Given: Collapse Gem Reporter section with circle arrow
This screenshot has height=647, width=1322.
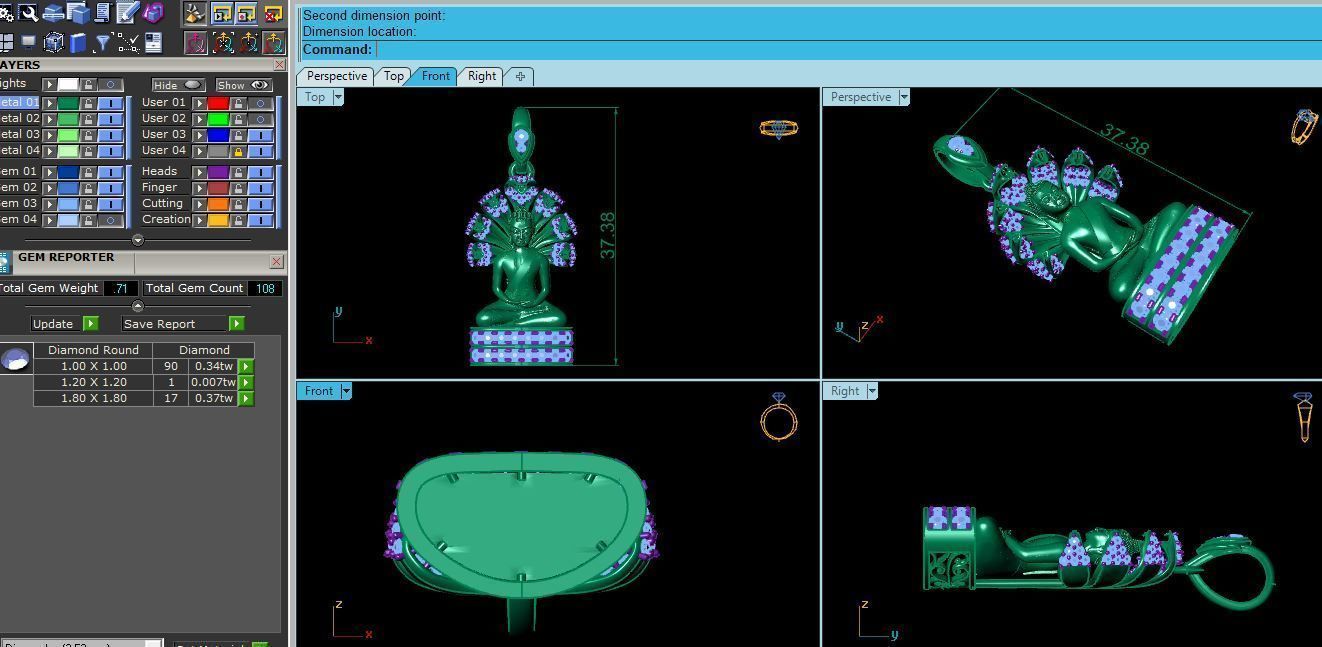Looking at the screenshot, I should [x=138, y=306].
